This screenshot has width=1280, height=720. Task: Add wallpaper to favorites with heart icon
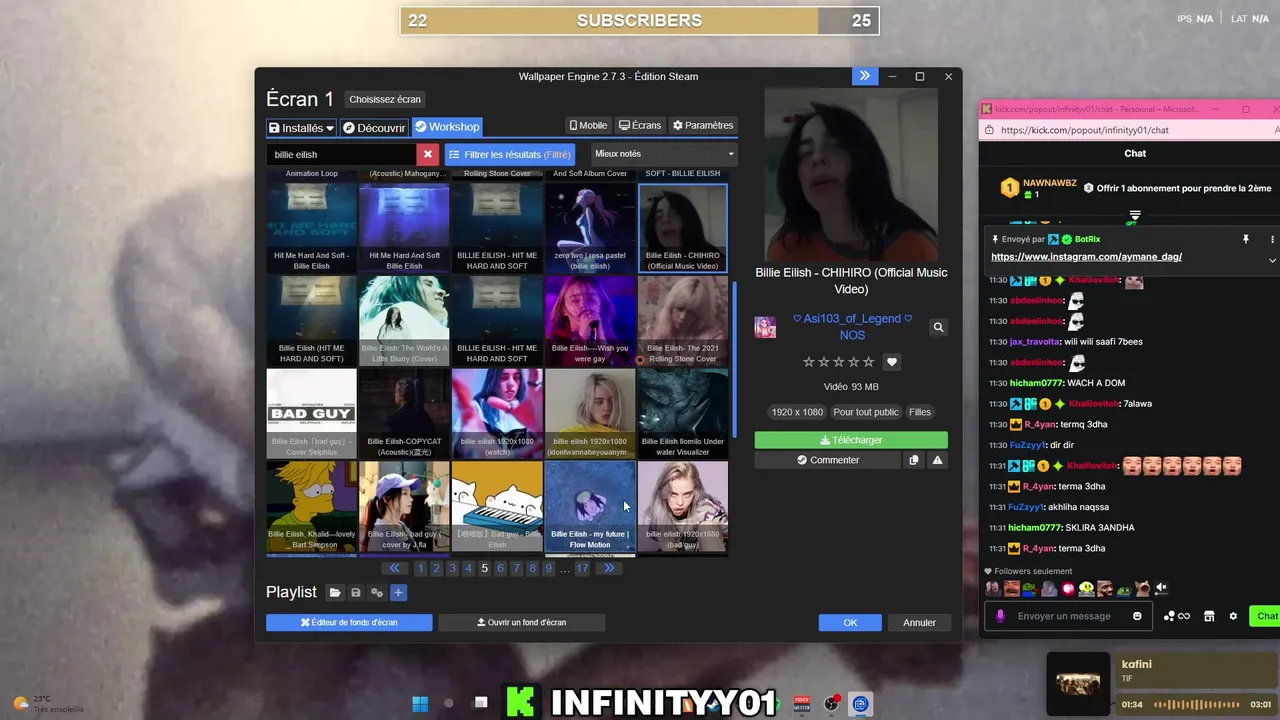pyautogui.click(x=892, y=362)
